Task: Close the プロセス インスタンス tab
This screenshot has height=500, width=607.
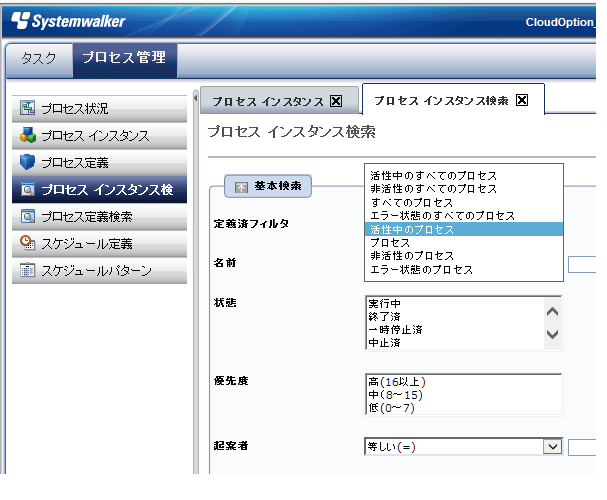Action: click(336, 101)
